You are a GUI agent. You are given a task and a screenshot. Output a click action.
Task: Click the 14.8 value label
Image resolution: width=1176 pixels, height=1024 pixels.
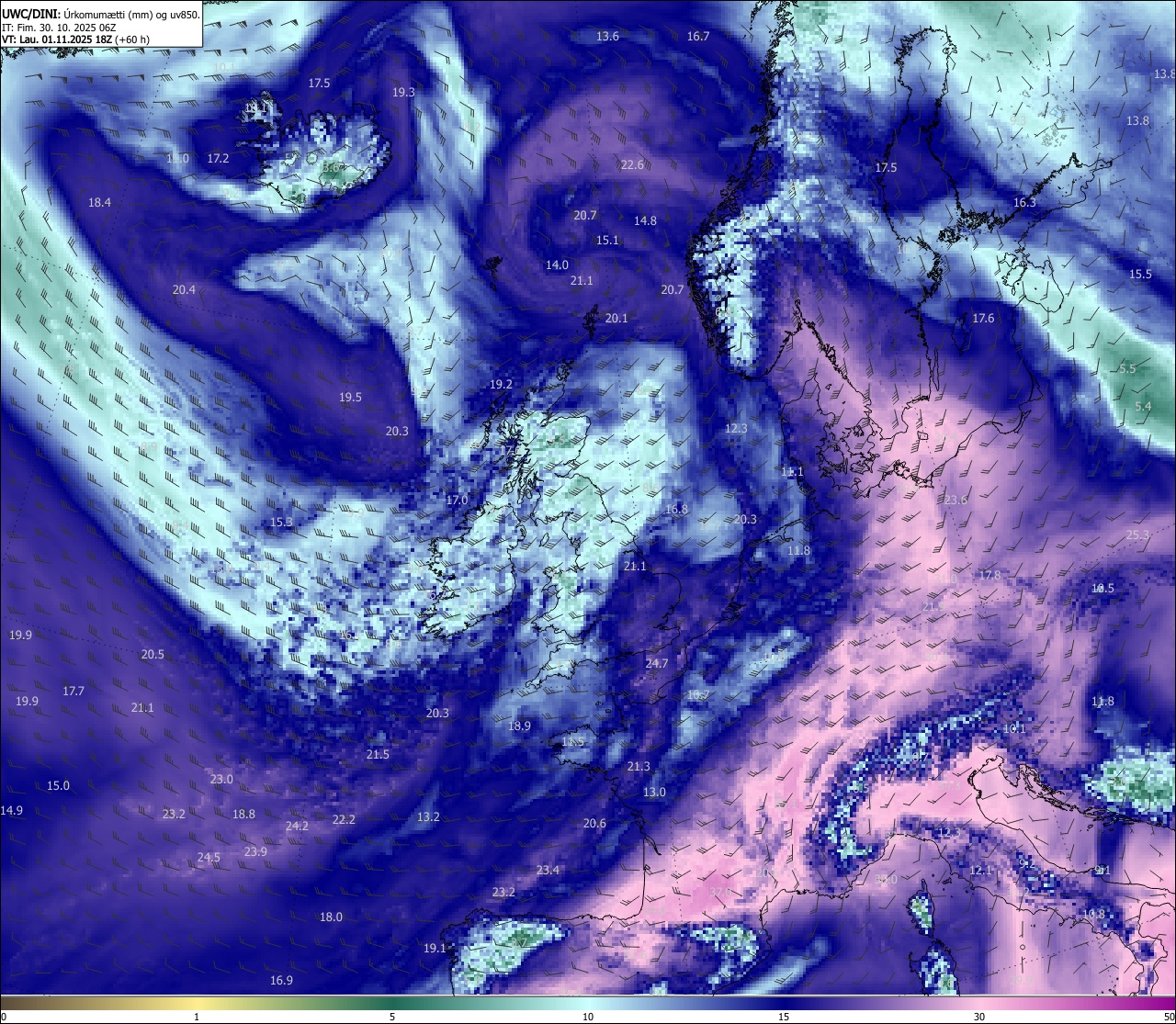pos(645,221)
